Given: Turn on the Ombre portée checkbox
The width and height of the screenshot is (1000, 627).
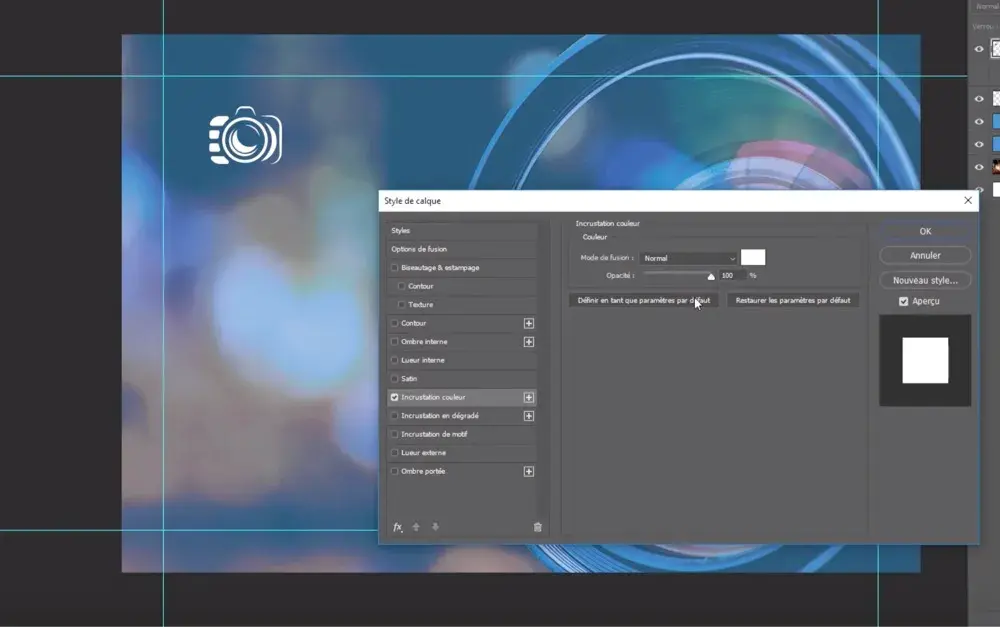Looking at the screenshot, I should pyautogui.click(x=394, y=471).
